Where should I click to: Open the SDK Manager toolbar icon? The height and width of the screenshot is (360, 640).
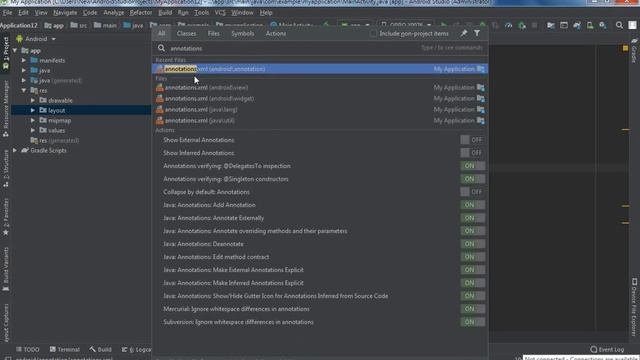pos(603,25)
